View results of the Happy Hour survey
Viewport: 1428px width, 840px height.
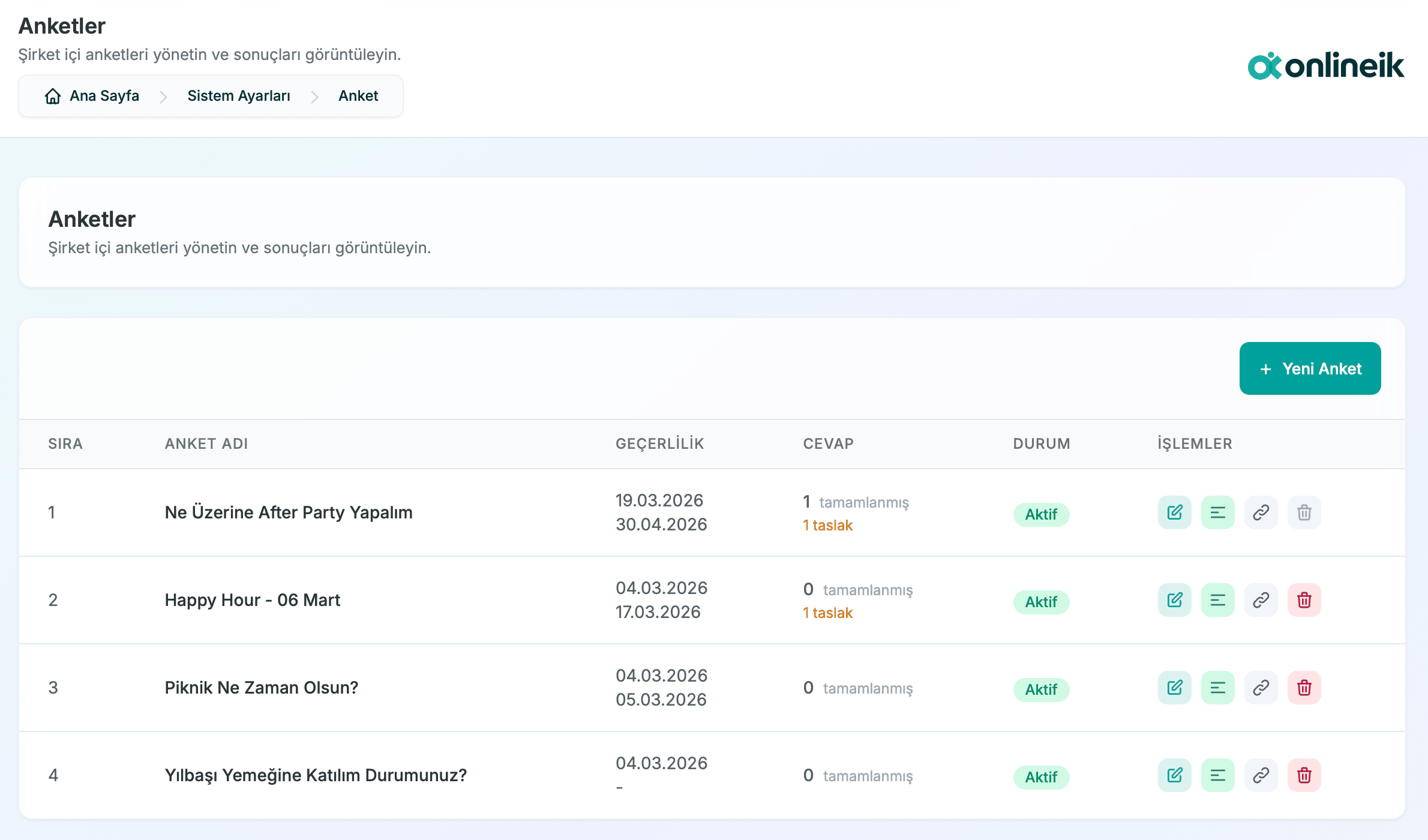pyautogui.click(x=1217, y=600)
